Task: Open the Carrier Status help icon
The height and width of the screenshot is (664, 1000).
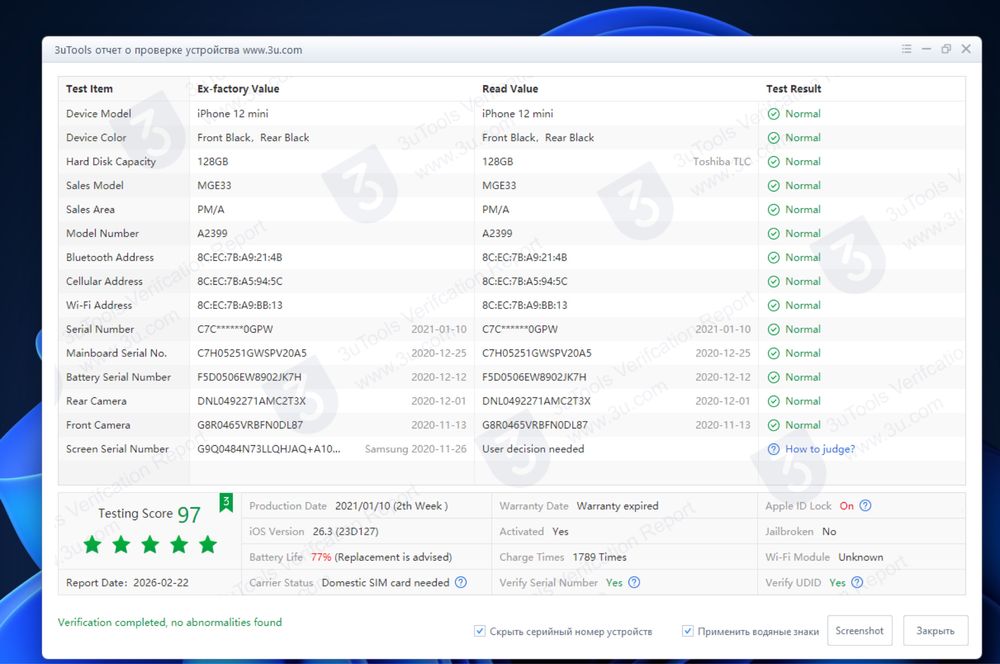Action: [460, 582]
